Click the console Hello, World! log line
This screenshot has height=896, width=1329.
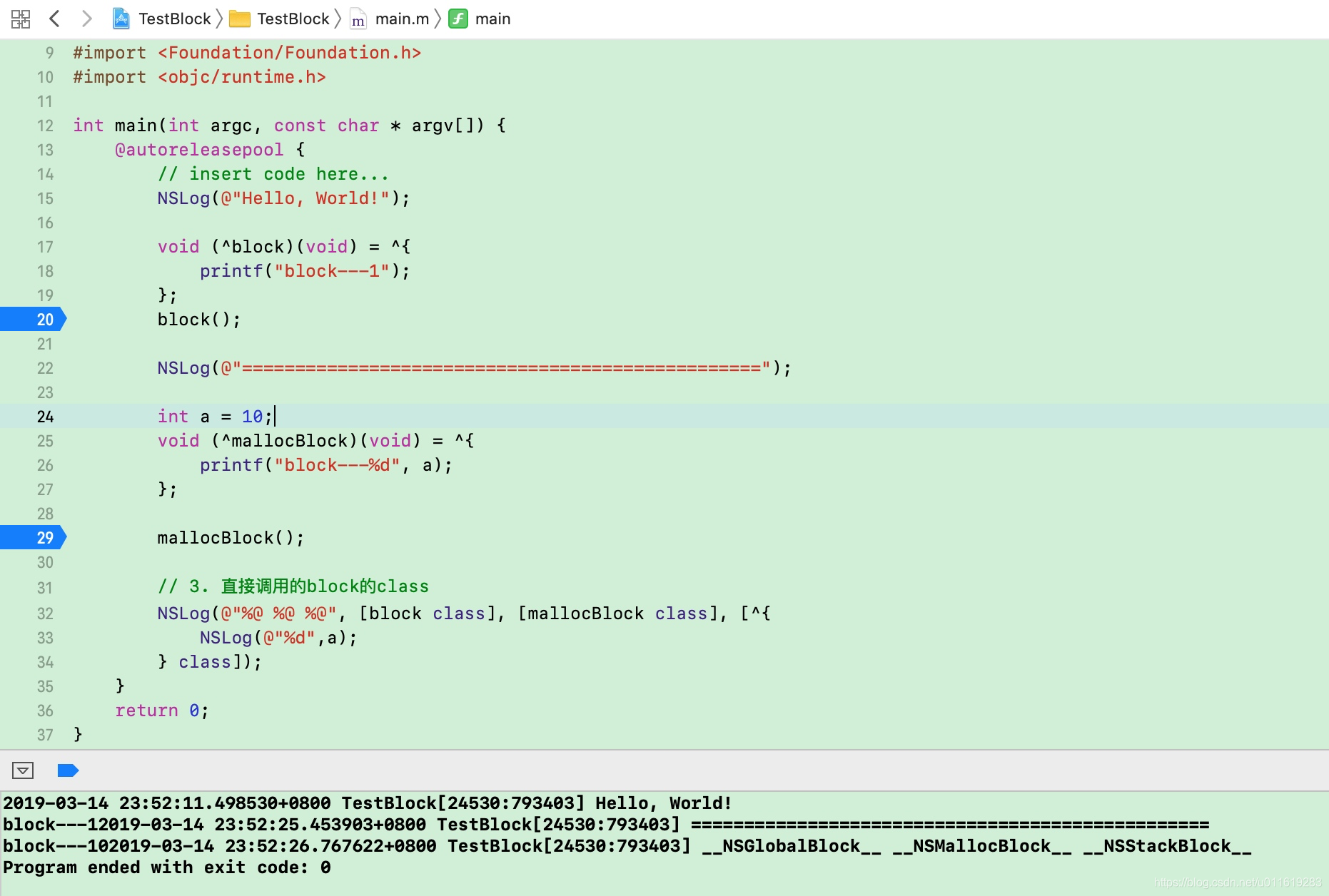[368, 803]
